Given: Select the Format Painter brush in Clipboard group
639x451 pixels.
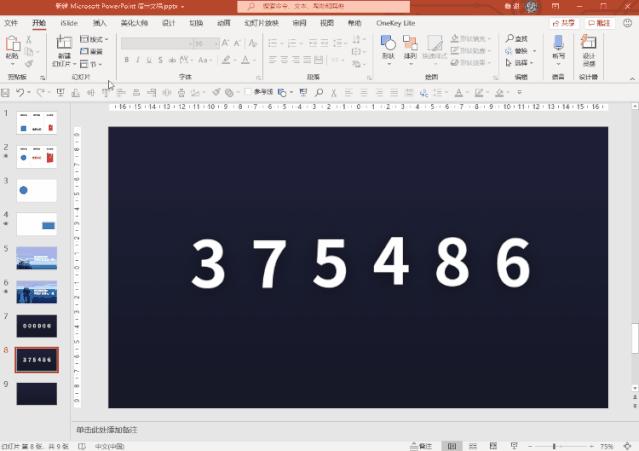Looking at the screenshot, I should click(x=29, y=64).
